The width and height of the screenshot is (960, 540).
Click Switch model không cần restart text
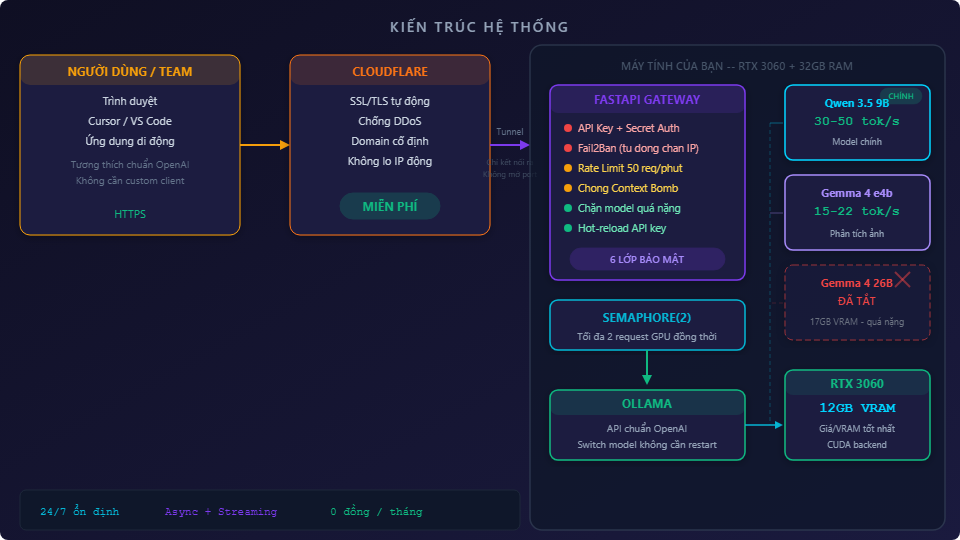pos(647,444)
